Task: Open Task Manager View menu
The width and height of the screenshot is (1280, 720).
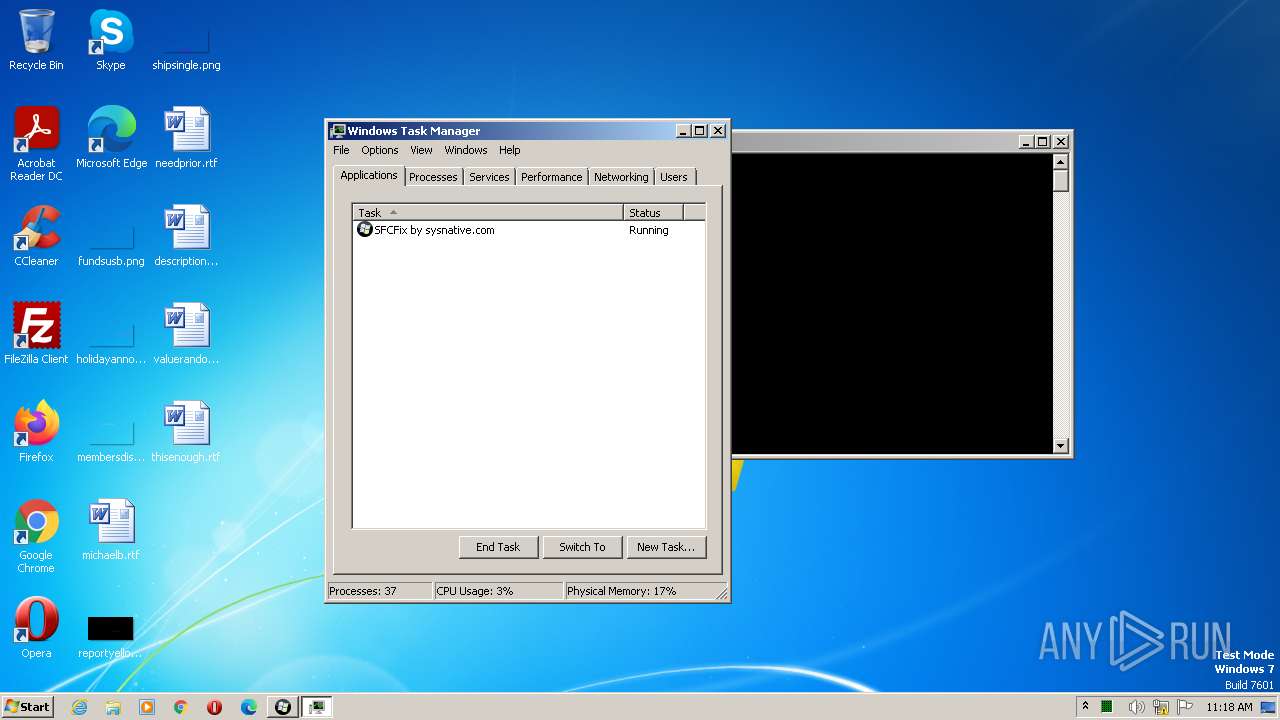Action: pos(421,150)
